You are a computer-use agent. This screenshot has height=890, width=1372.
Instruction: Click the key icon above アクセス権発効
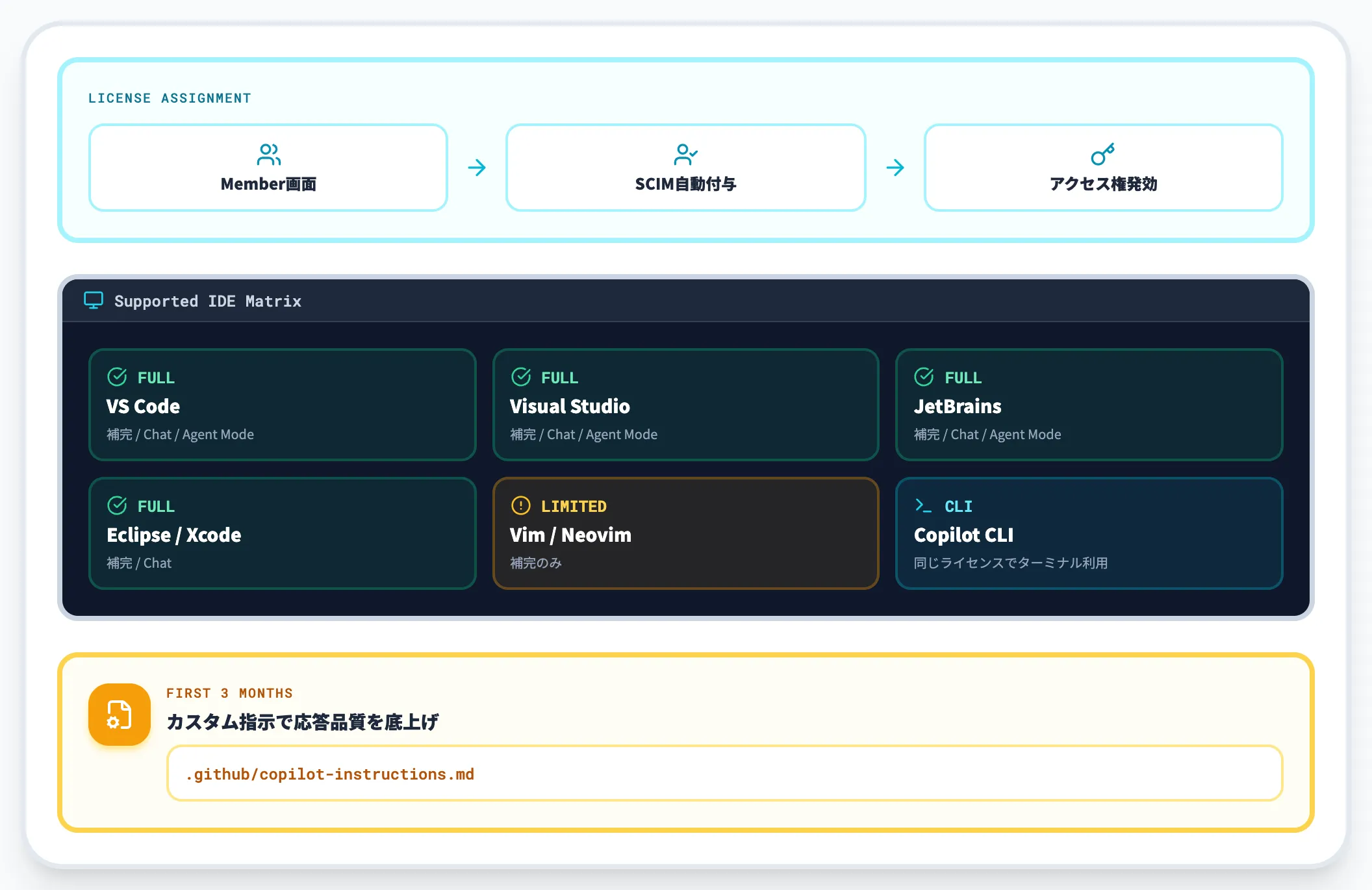click(x=1103, y=155)
